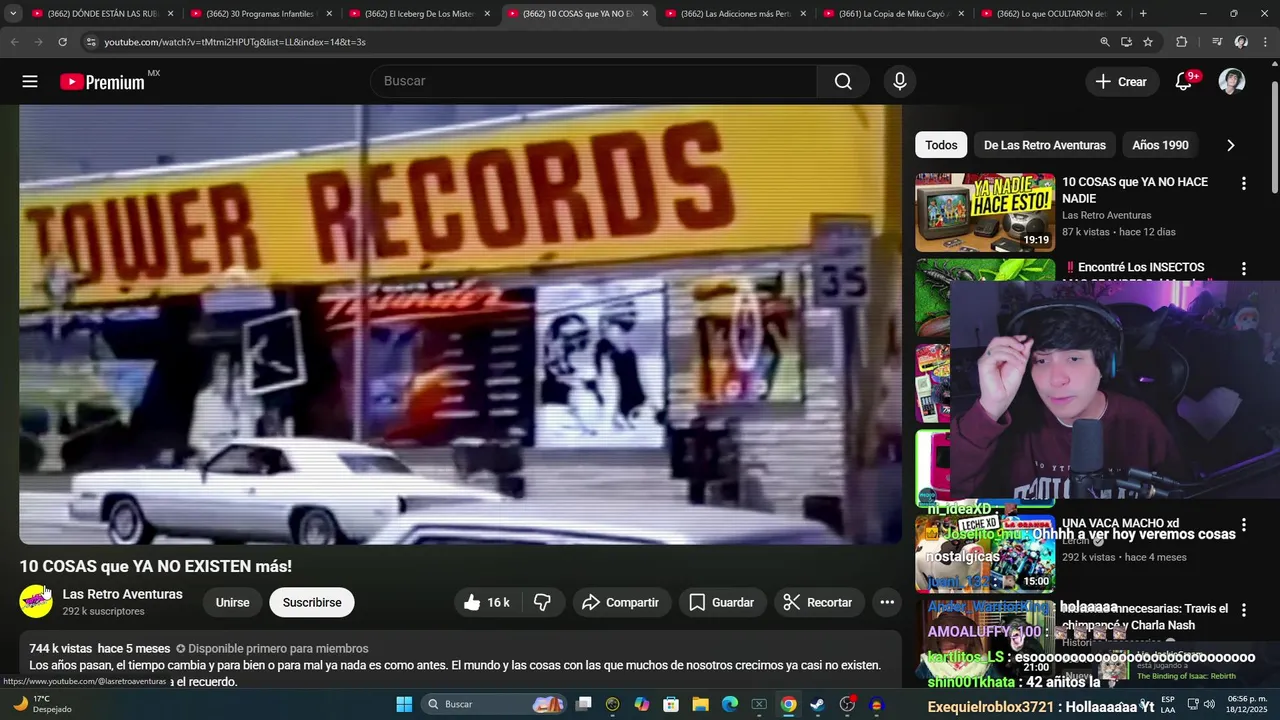Viewport: 1280px width, 720px height.
Task: Open the Las Retro Aventuras channel name link
Action: [123, 594]
